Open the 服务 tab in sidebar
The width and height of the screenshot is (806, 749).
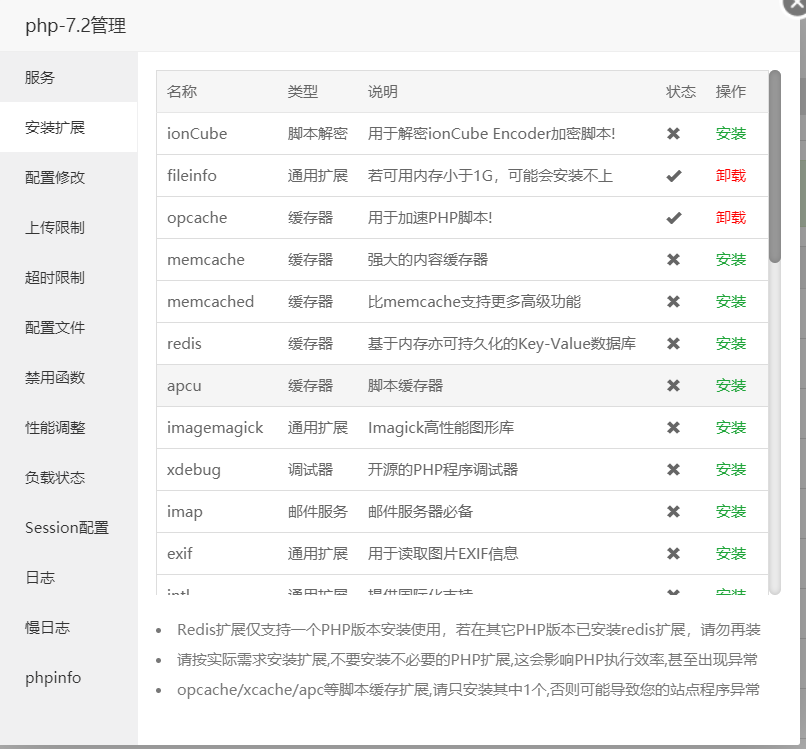tap(40, 77)
